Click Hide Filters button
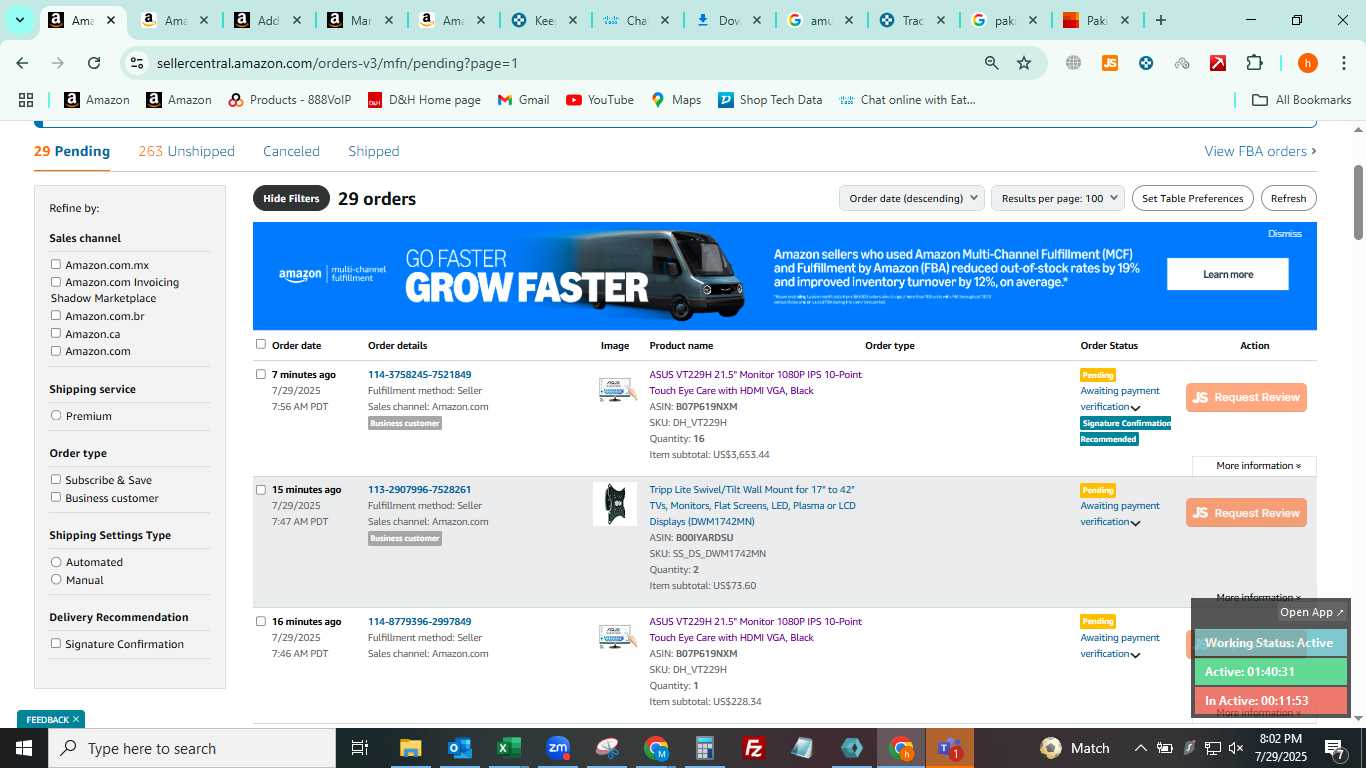Viewport: 1366px width, 768px height. [x=291, y=198]
